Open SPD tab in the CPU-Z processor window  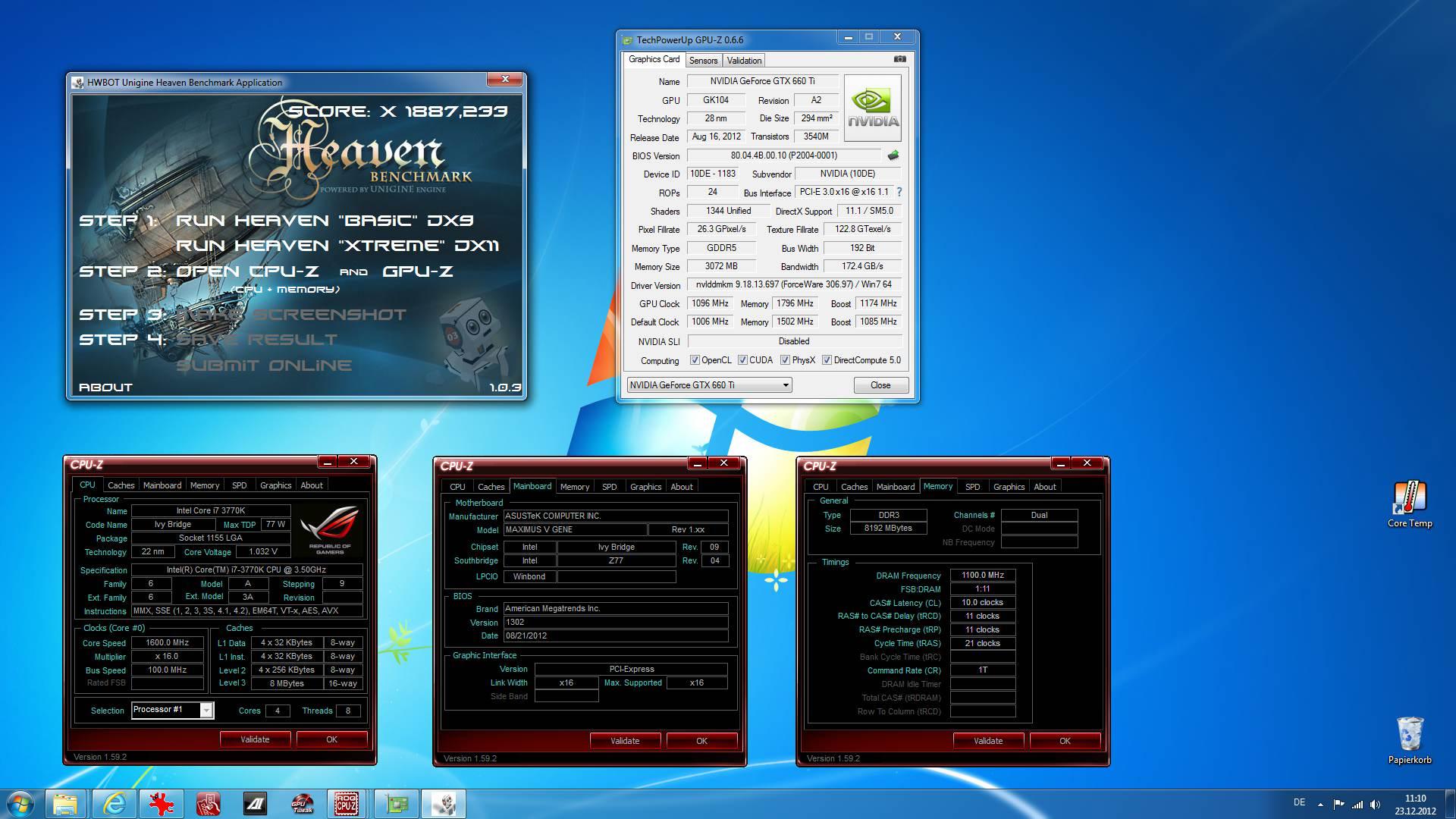click(240, 485)
